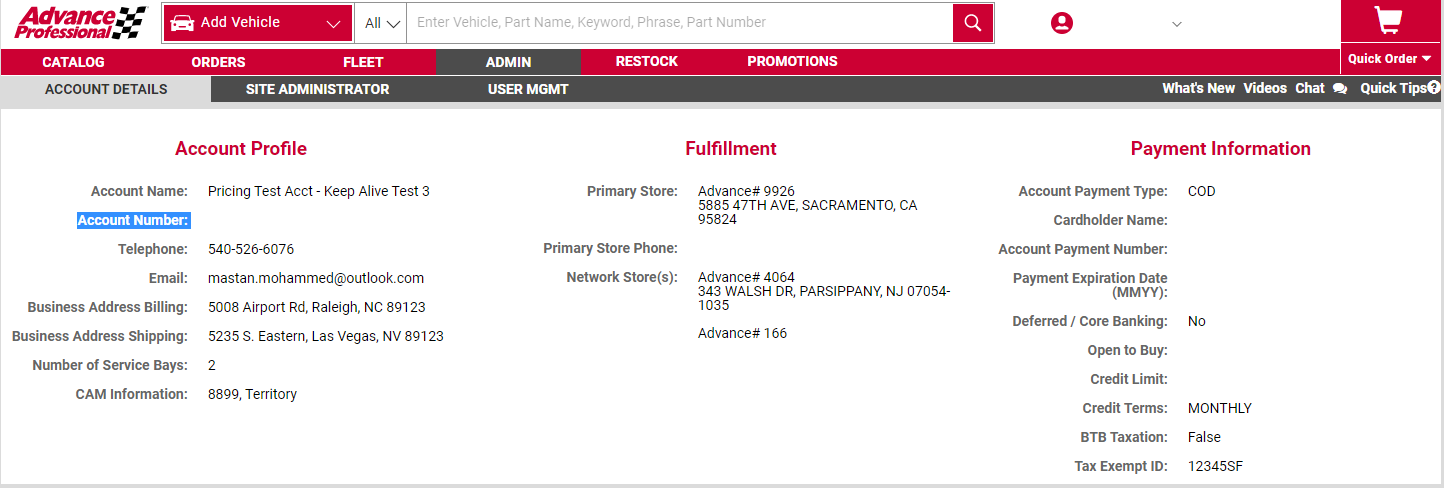Screen dimensions: 1444x488
Task: Click the Deferred / Core Banking No value
Action: (x=1197, y=321)
